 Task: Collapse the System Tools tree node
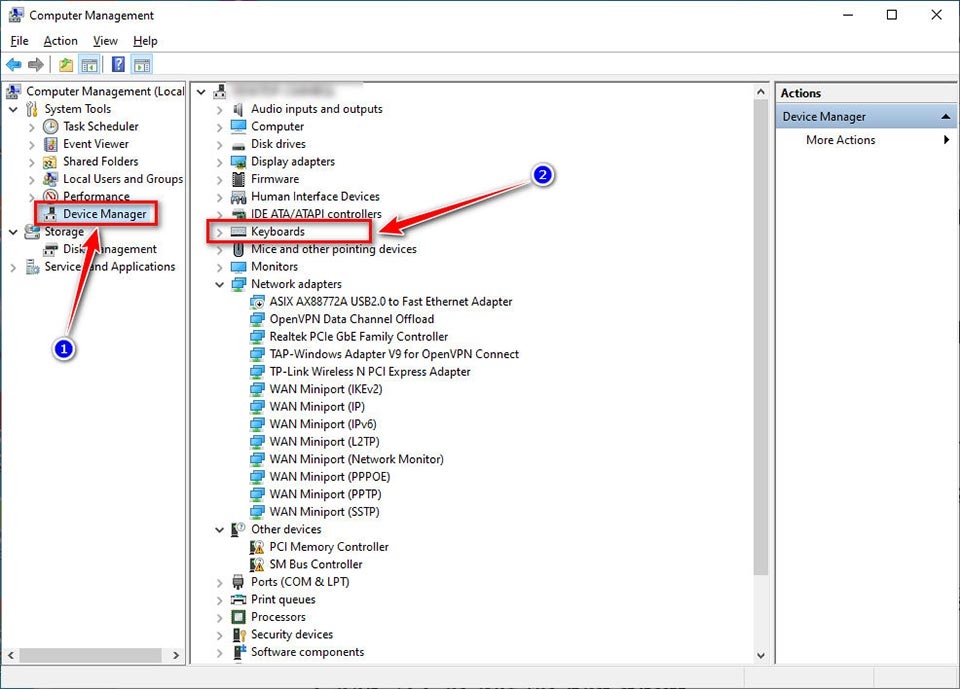pos(13,110)
